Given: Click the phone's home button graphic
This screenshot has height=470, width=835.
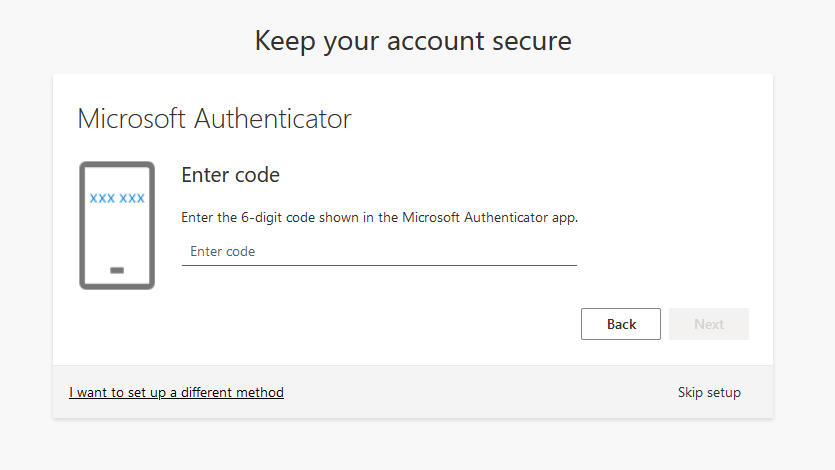Looking at the screenshot, I should click(117, 270).
